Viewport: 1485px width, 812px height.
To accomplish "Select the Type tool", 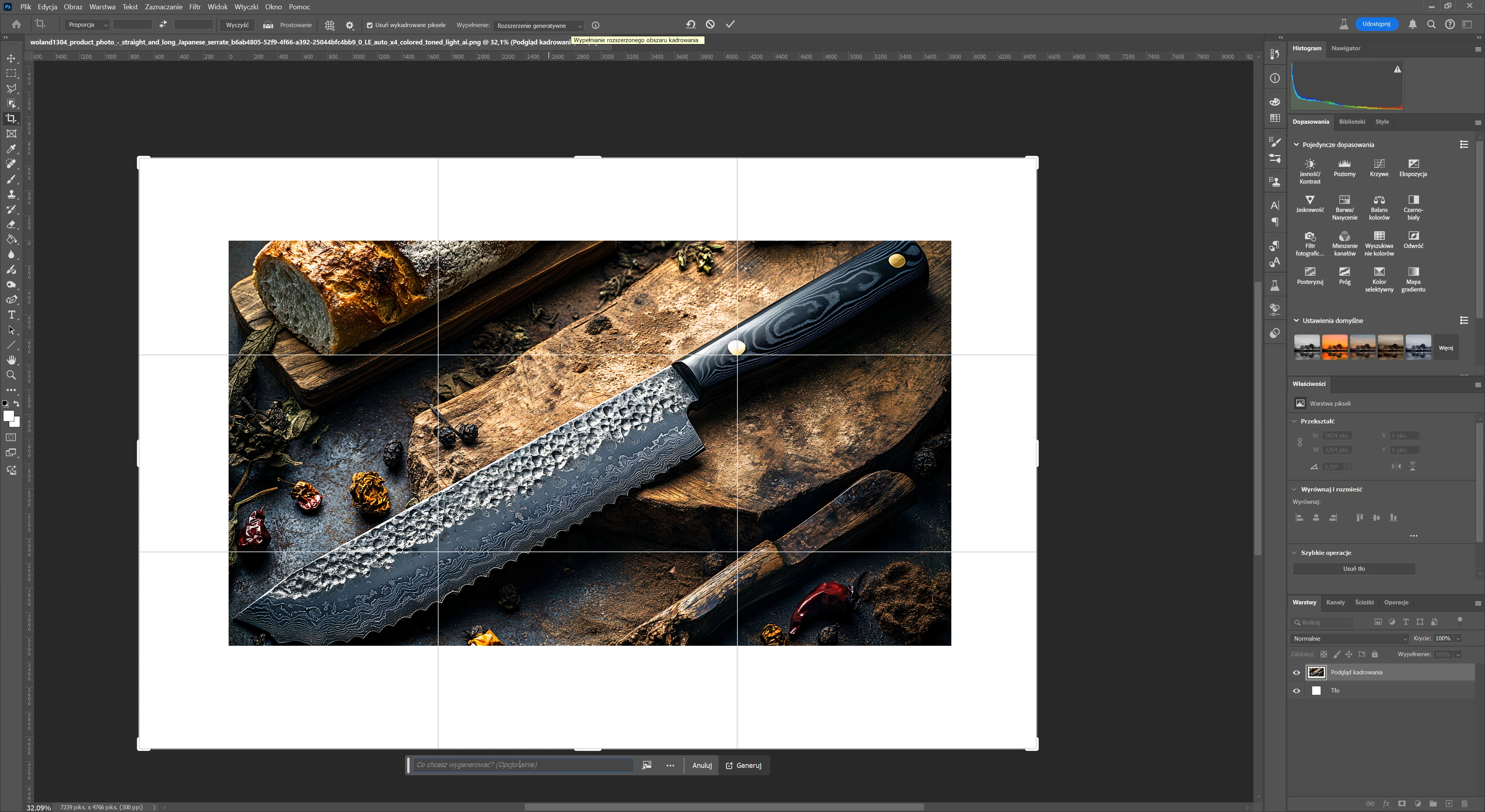I will (x=11, y=315).
